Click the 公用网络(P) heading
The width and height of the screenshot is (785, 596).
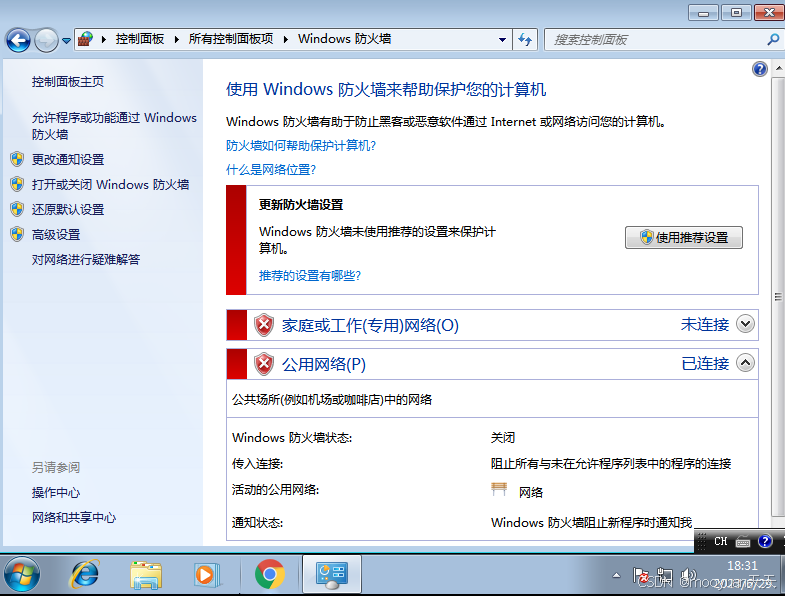click(323, 365)
